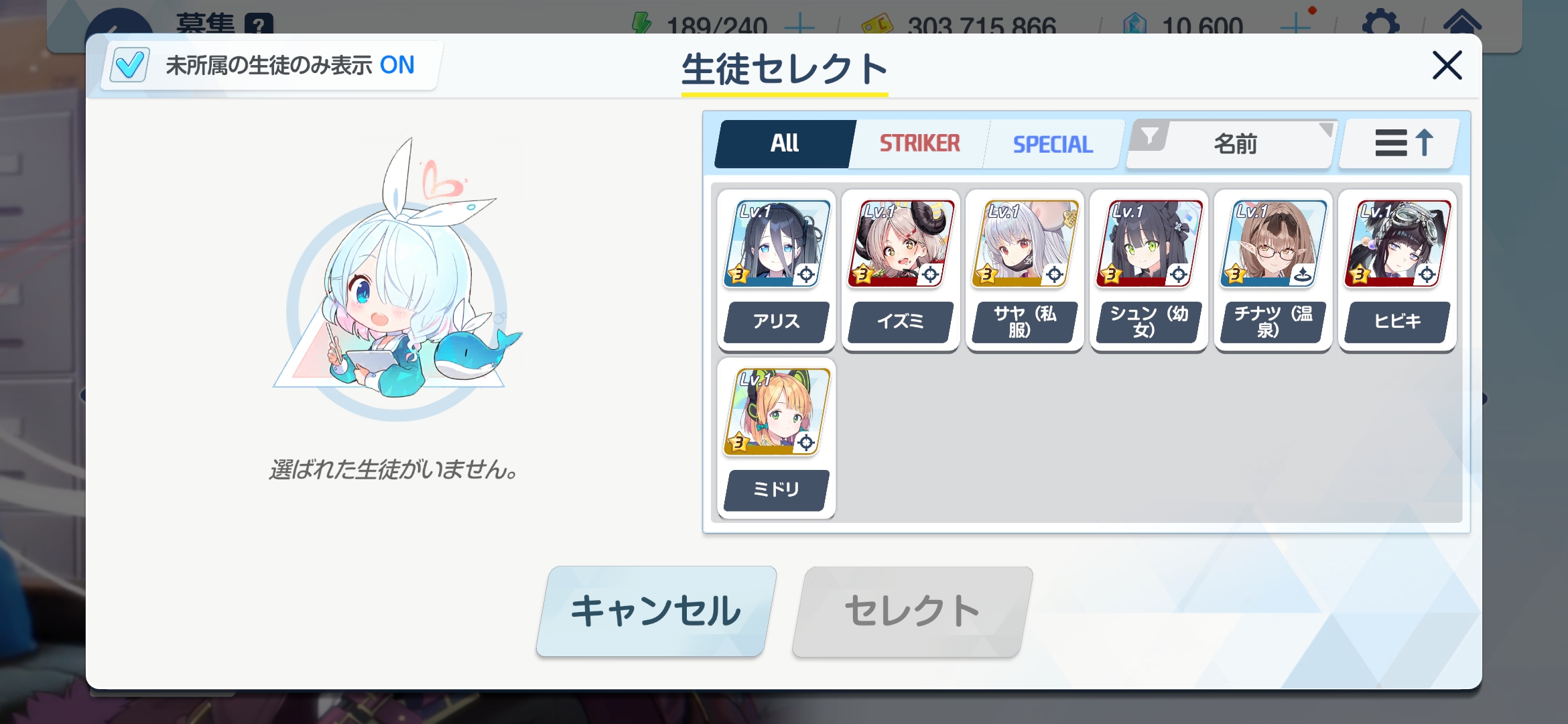The width and height of the screenshot is (1568, 724).
Task: Open the 募集 help question icon
Action: click(x=259, y=25)
